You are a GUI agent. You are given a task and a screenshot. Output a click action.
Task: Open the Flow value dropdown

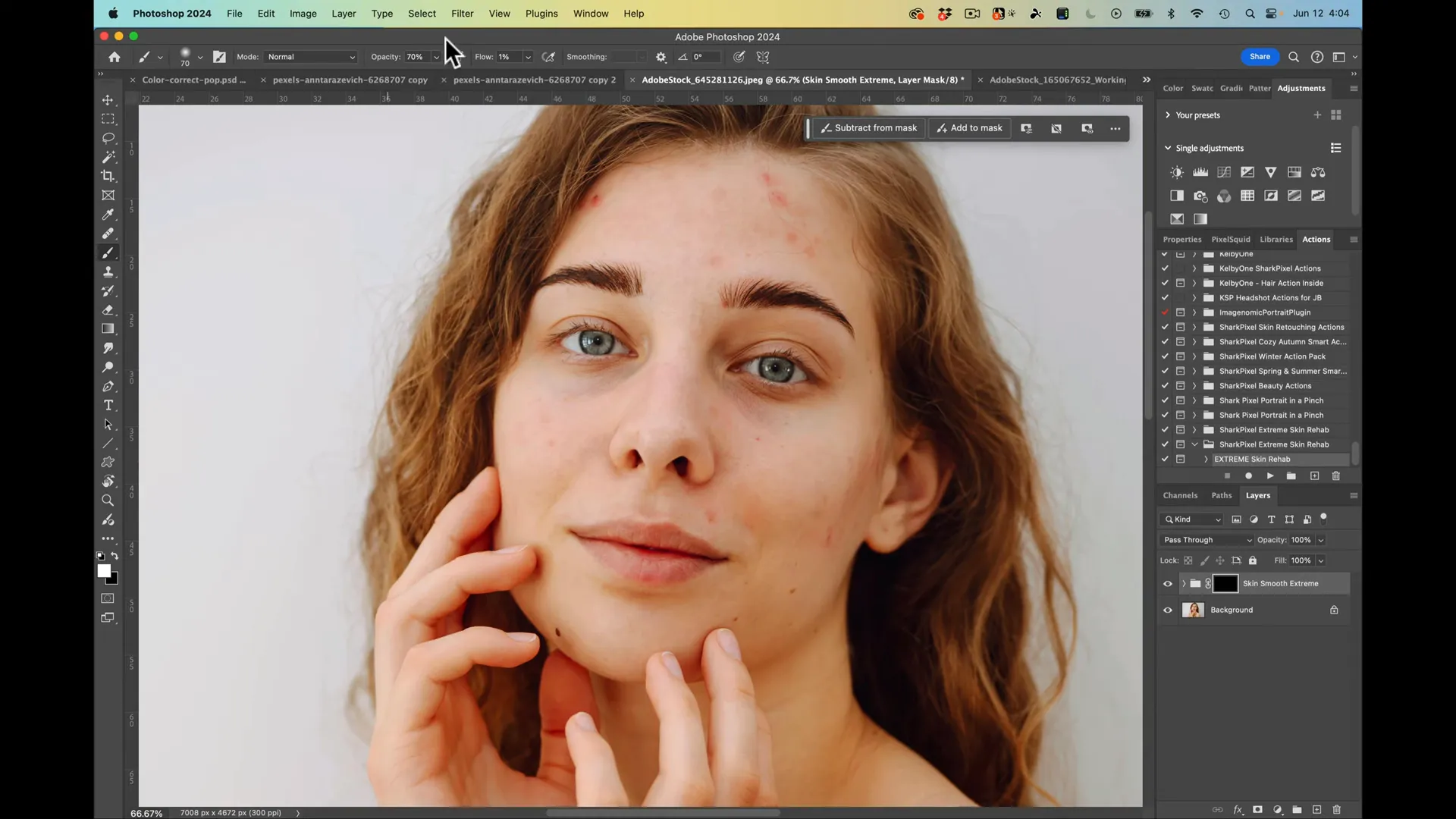click(x=528, y=57)
